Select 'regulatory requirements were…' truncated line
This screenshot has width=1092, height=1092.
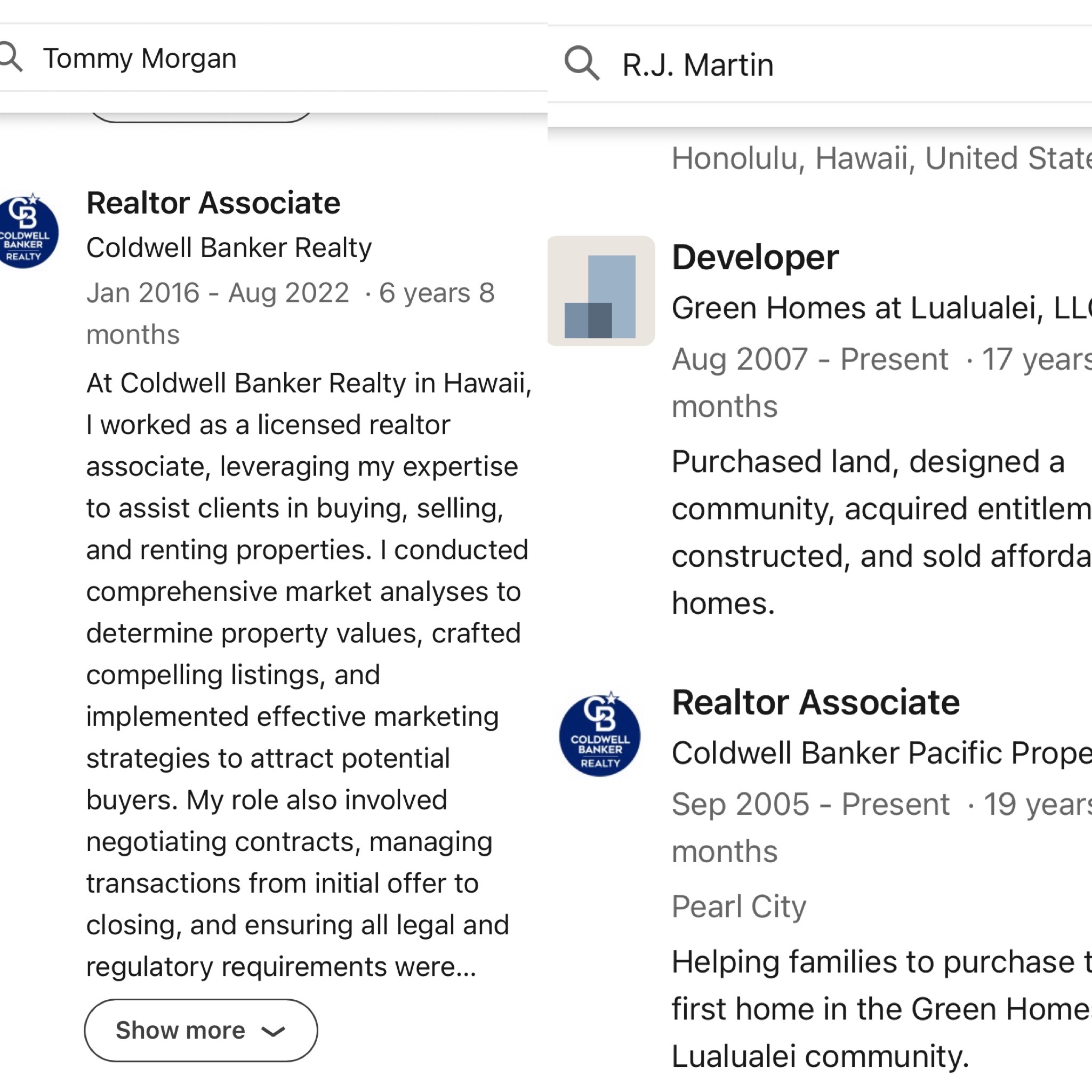(282, 967)
